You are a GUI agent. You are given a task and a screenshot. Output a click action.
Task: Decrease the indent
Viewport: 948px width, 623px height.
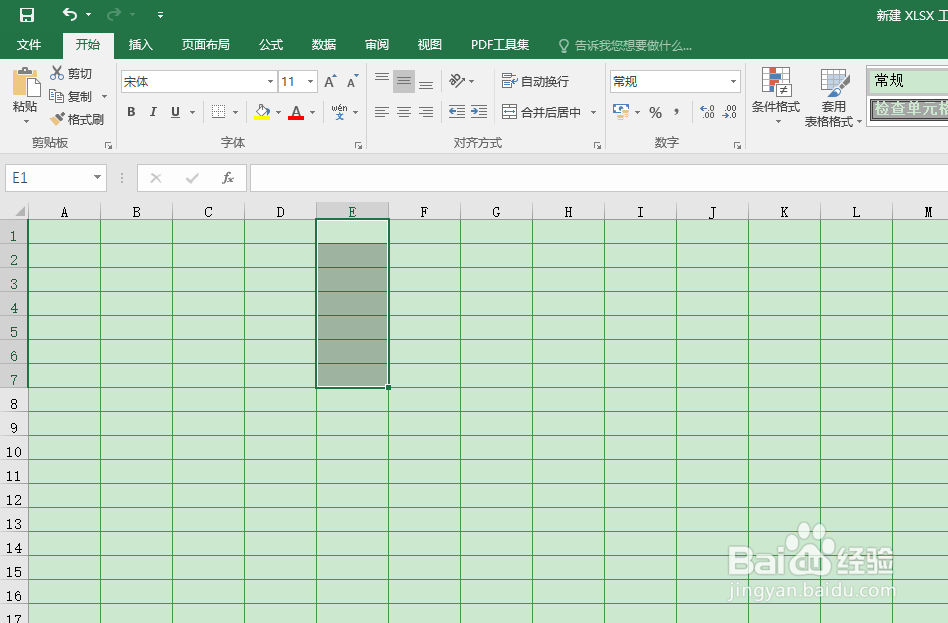click(456, 112)
